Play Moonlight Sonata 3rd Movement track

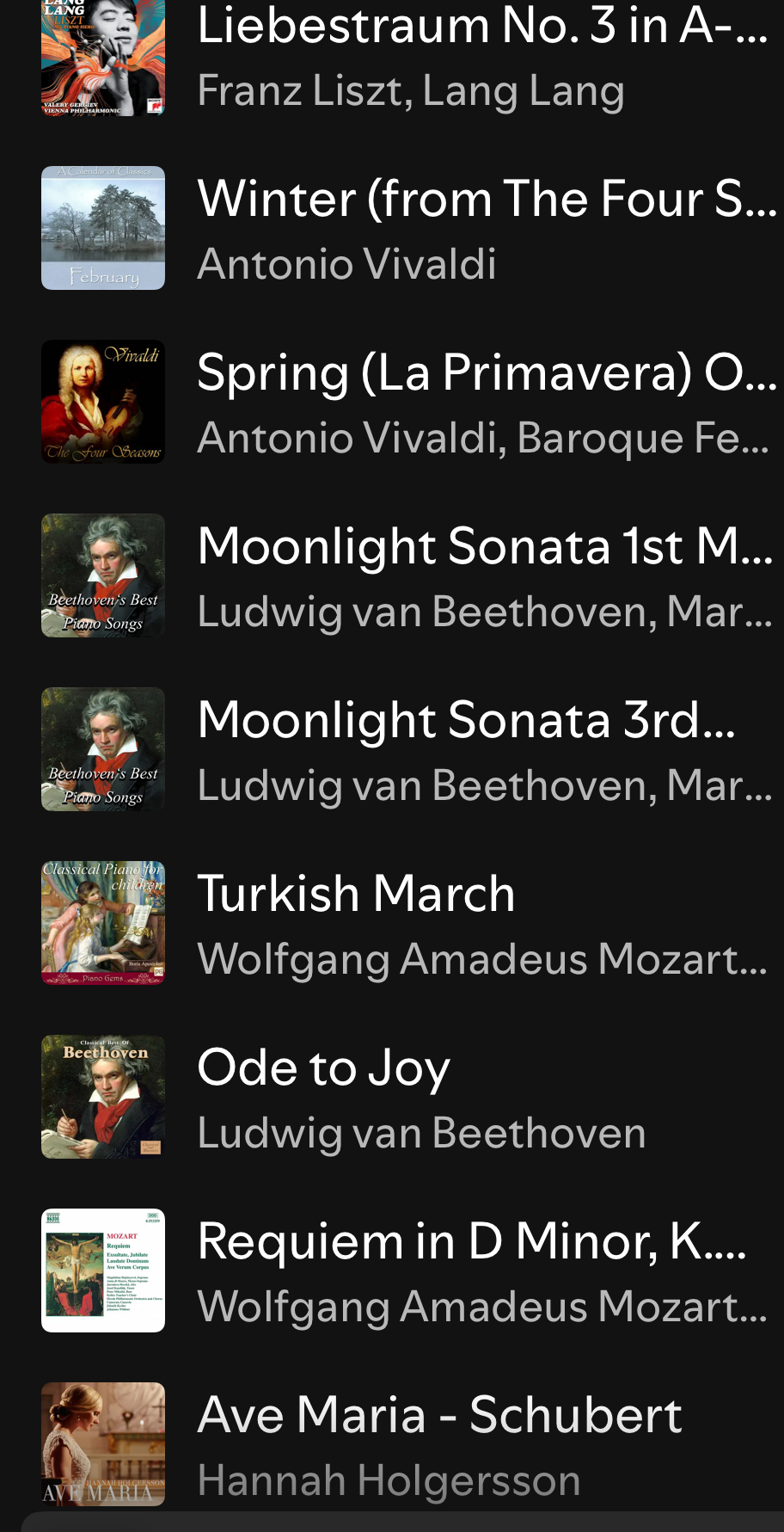466,721
